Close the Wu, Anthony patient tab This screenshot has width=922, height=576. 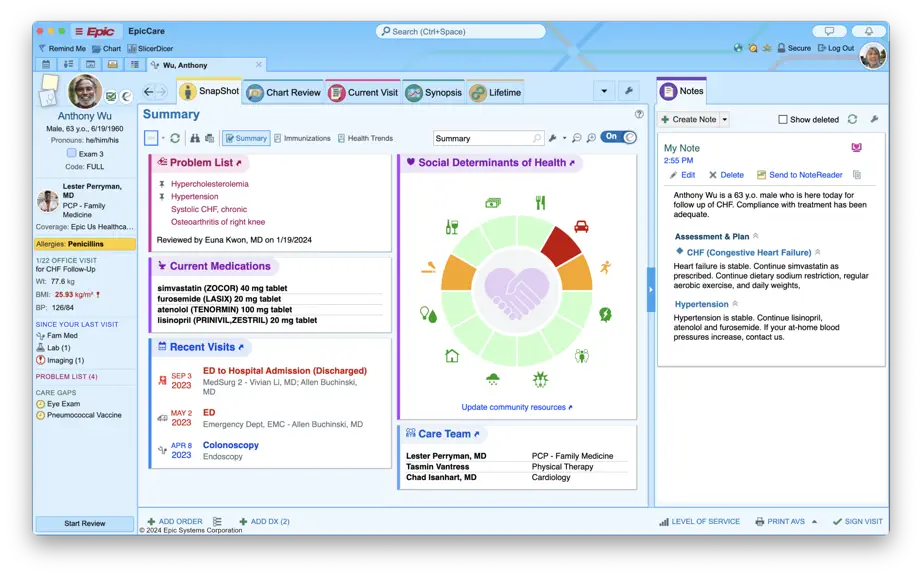tap(259, 65)
